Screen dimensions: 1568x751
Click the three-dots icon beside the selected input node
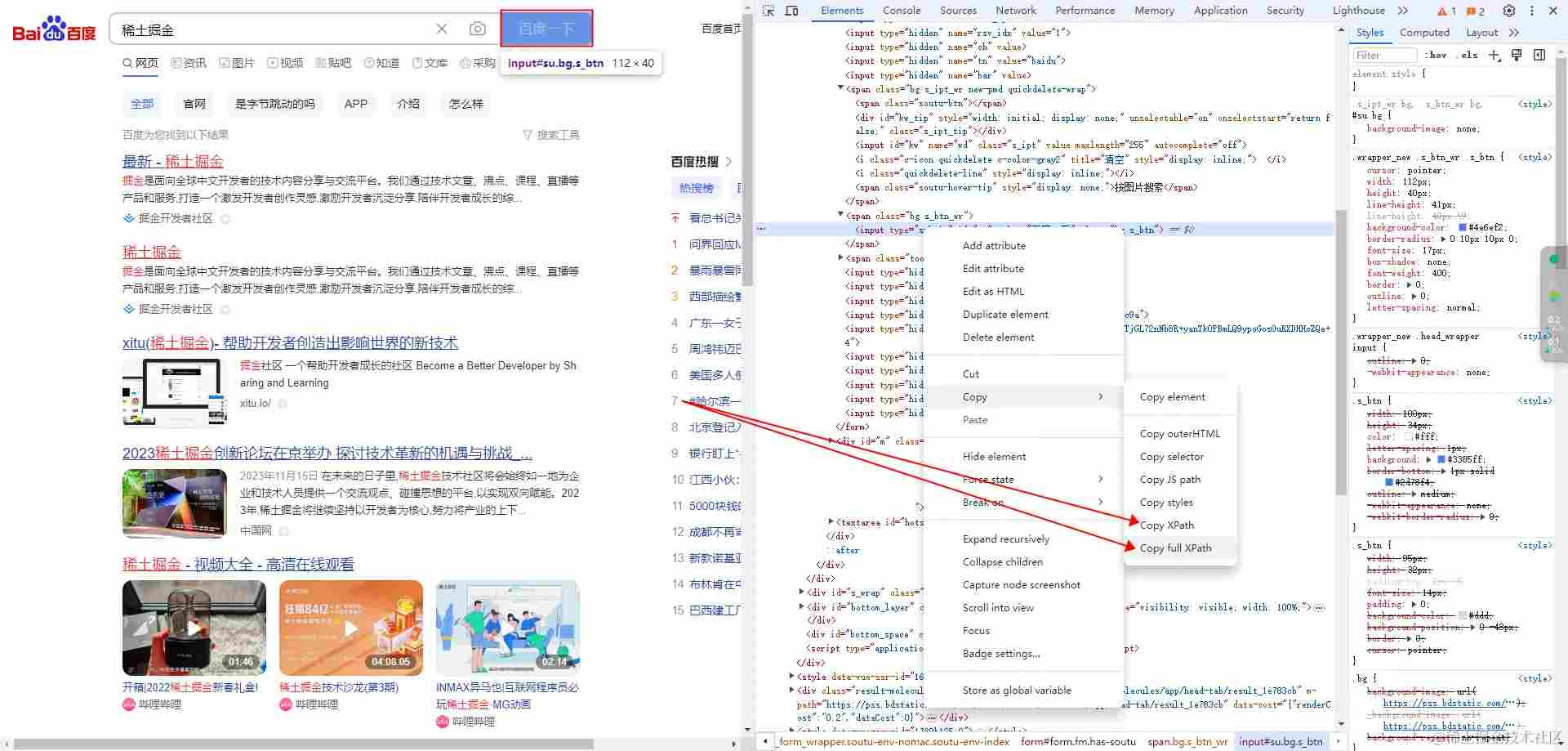click(x=761, y=230)
